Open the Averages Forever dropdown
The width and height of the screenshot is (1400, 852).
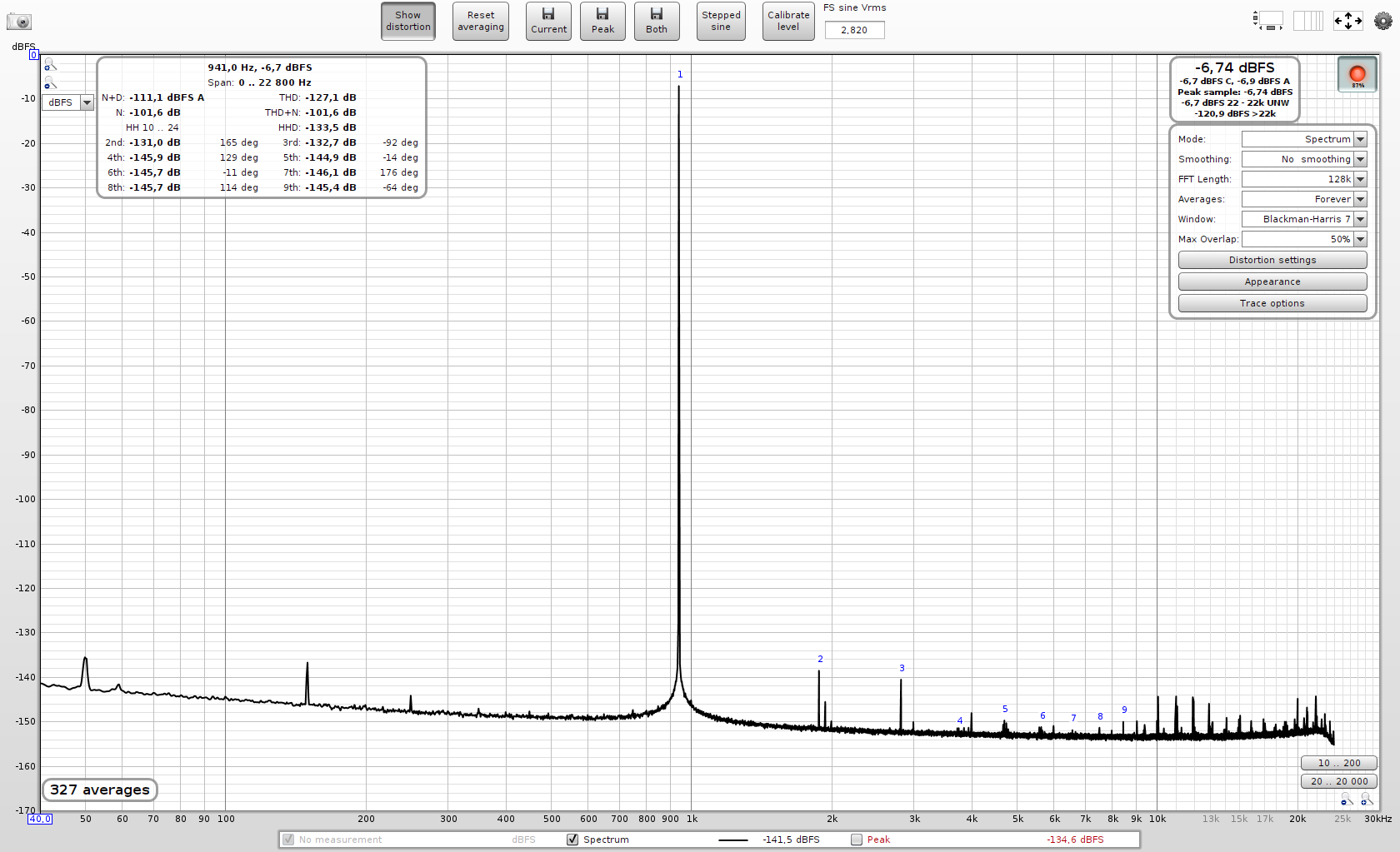(1304, 199)
